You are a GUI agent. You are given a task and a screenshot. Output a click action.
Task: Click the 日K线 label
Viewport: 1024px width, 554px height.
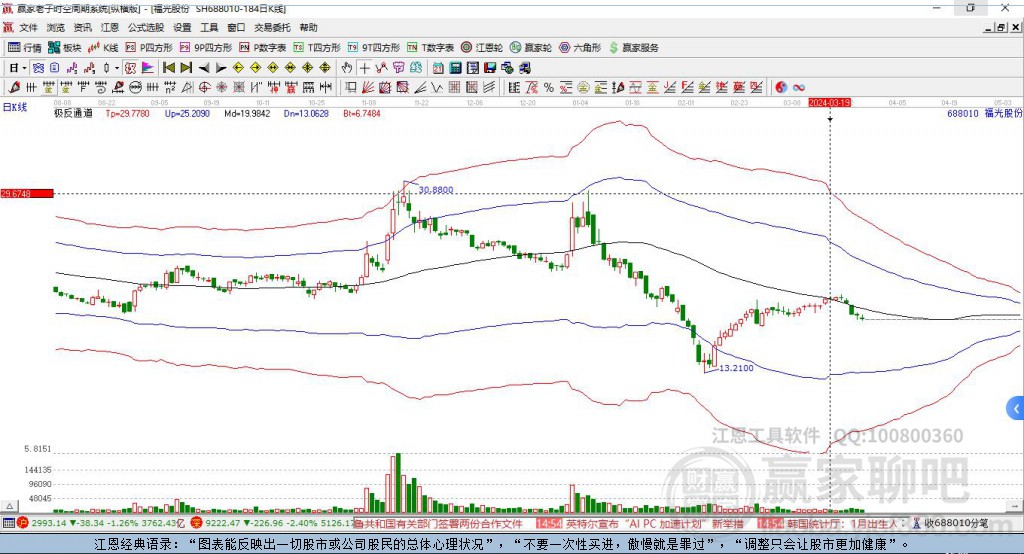(x=14, y=107)
